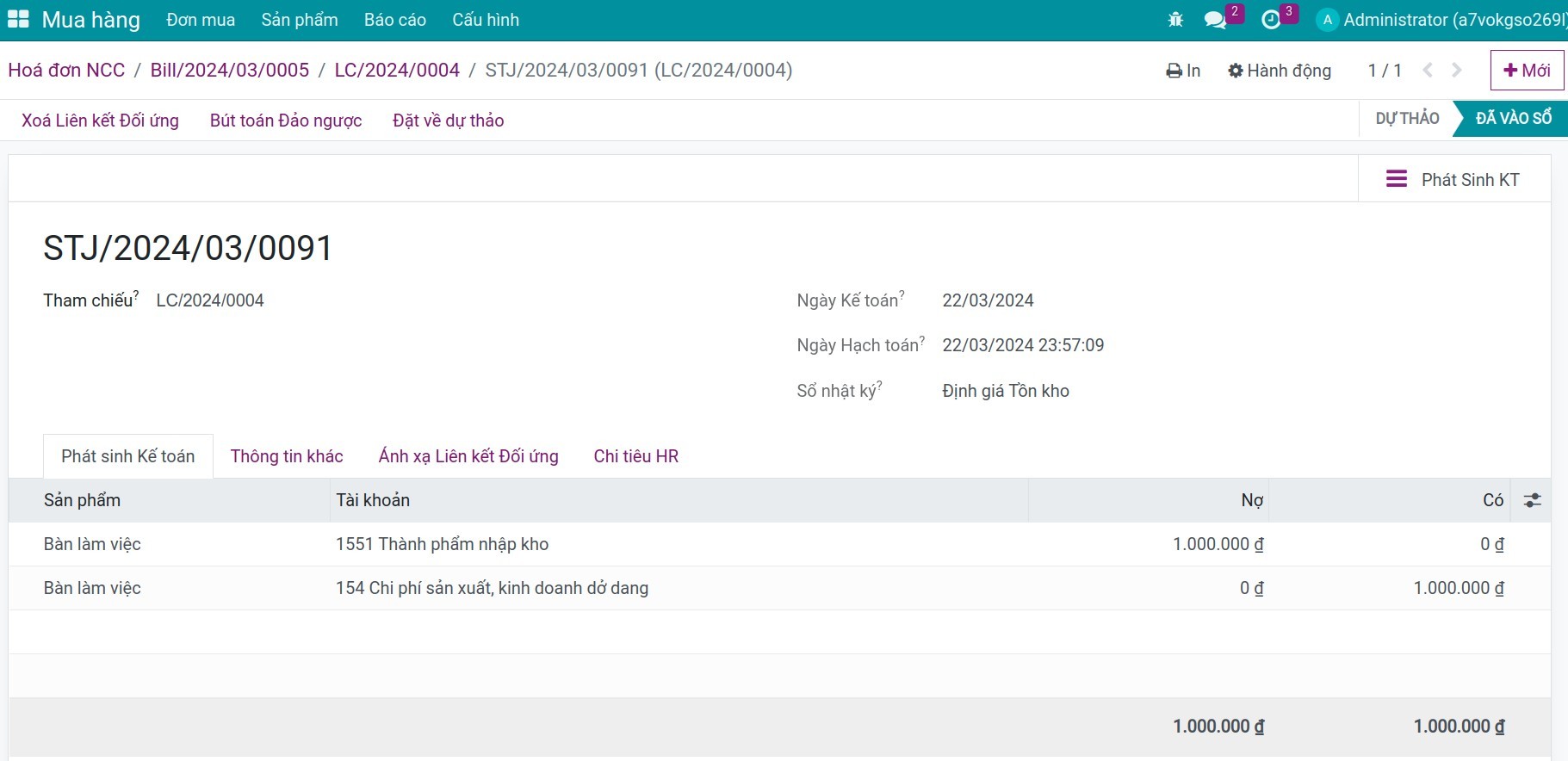The height and width of the screenshot is (761, 1568).
Task: Switch to Chi tiêu HR tab
Action: [636, 456]
